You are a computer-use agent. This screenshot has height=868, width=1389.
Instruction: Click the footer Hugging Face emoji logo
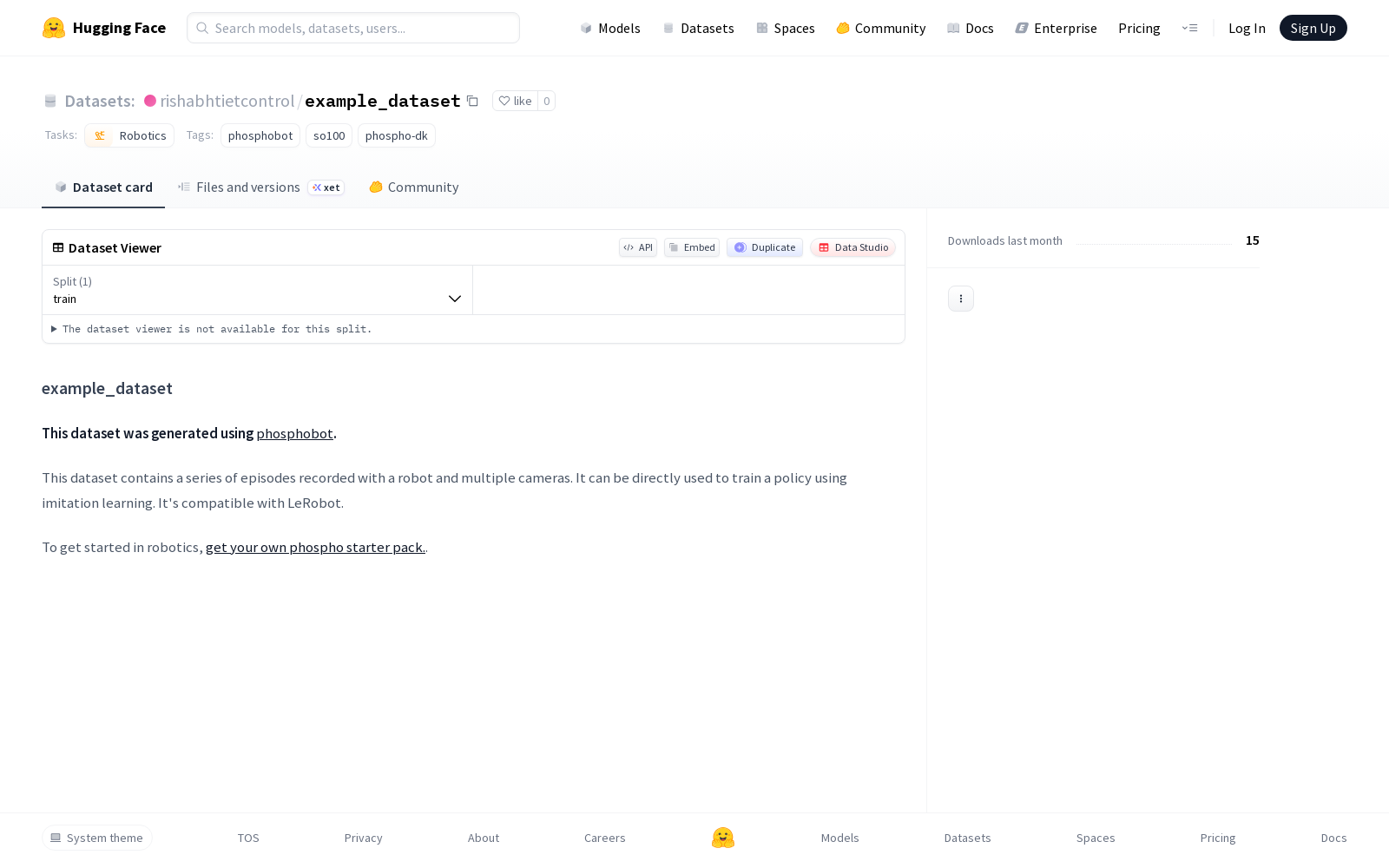(x=723, y=838)
